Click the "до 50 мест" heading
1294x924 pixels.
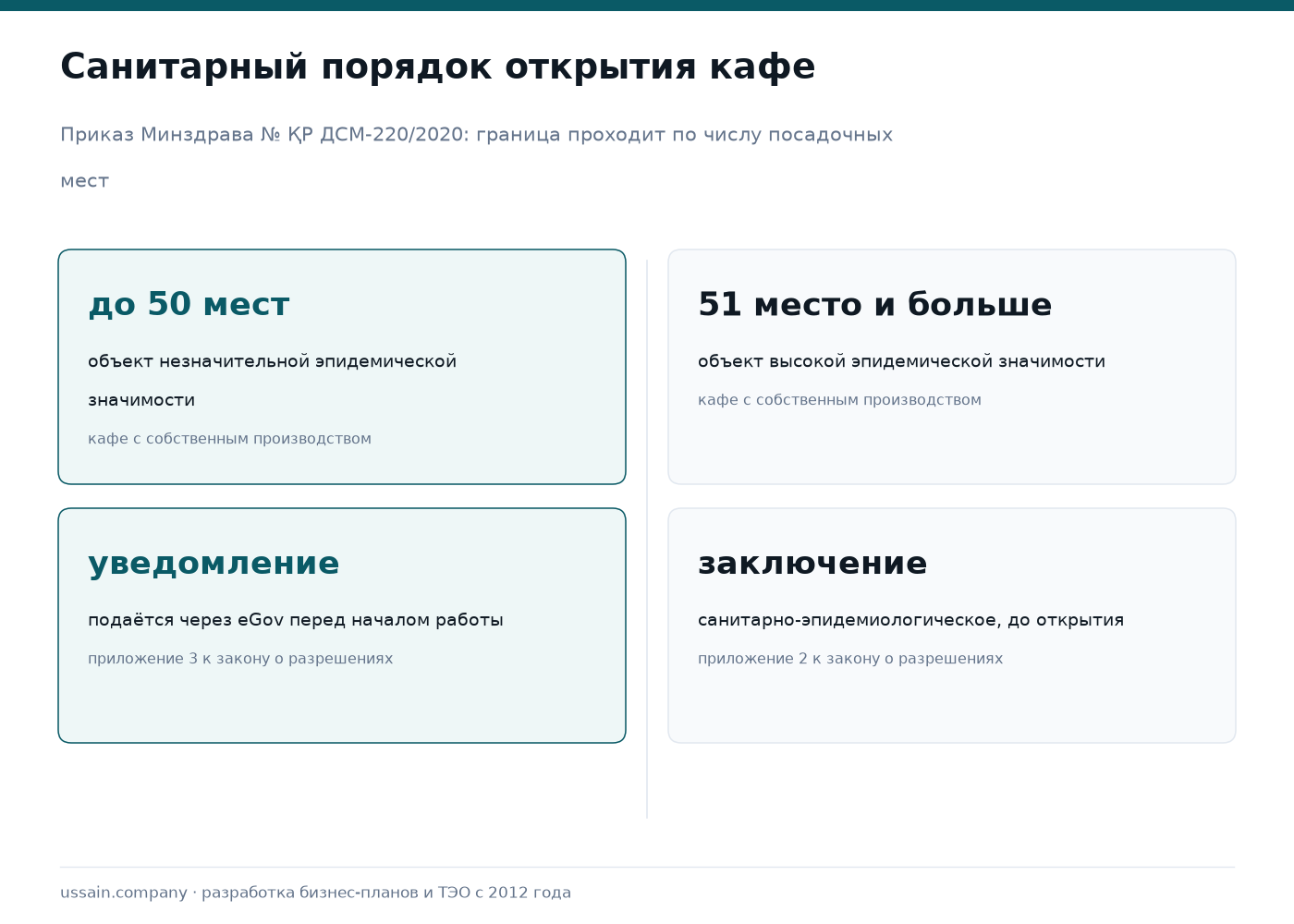coord(189,304)
